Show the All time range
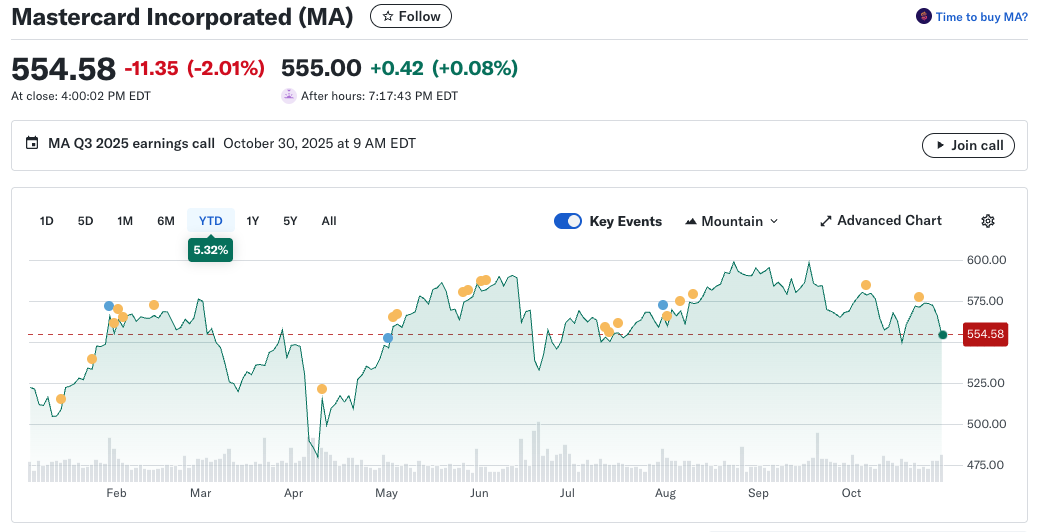The image size is (1044, 532). click(x=329, y=221)
